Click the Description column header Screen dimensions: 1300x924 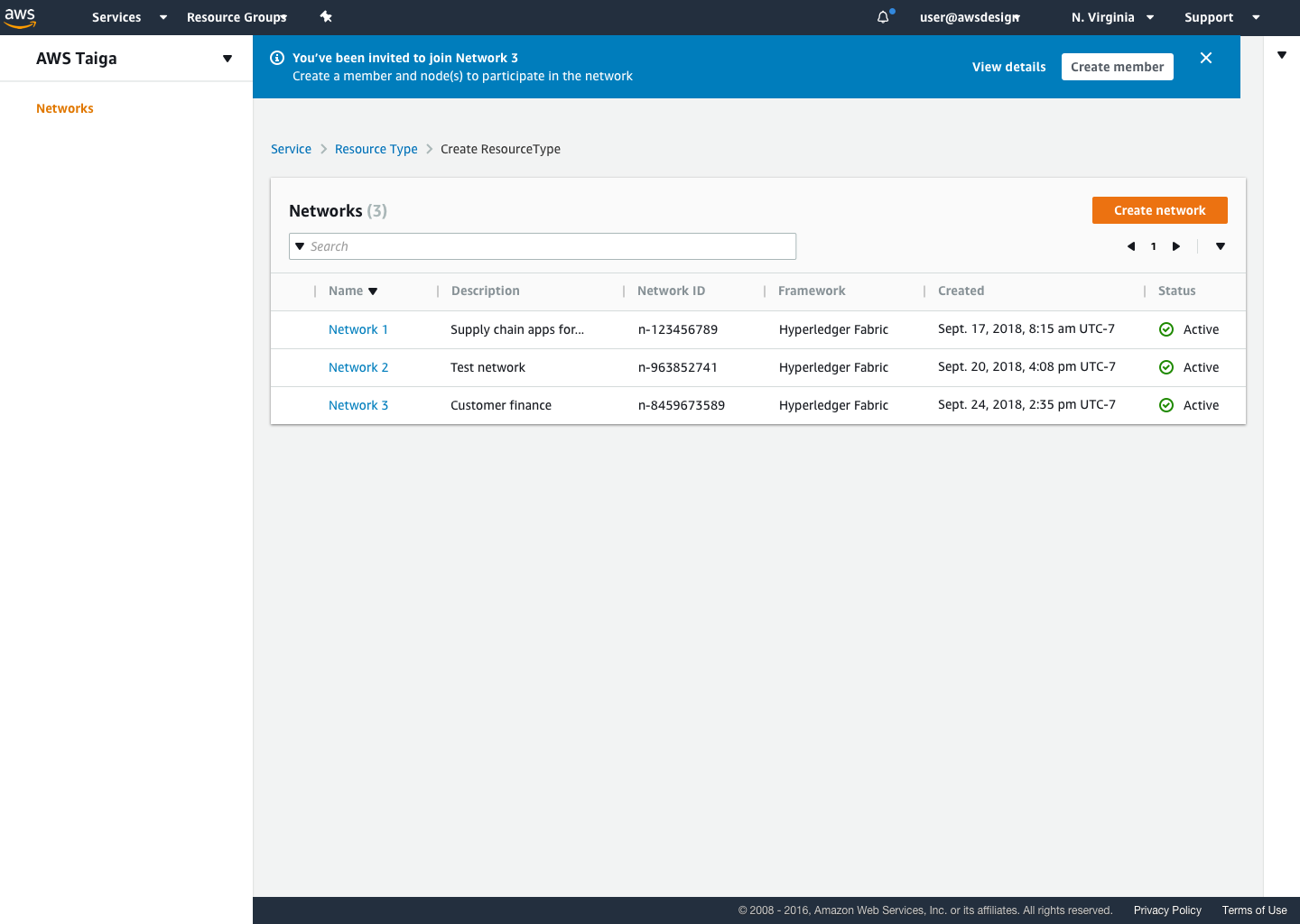(486, 291)
